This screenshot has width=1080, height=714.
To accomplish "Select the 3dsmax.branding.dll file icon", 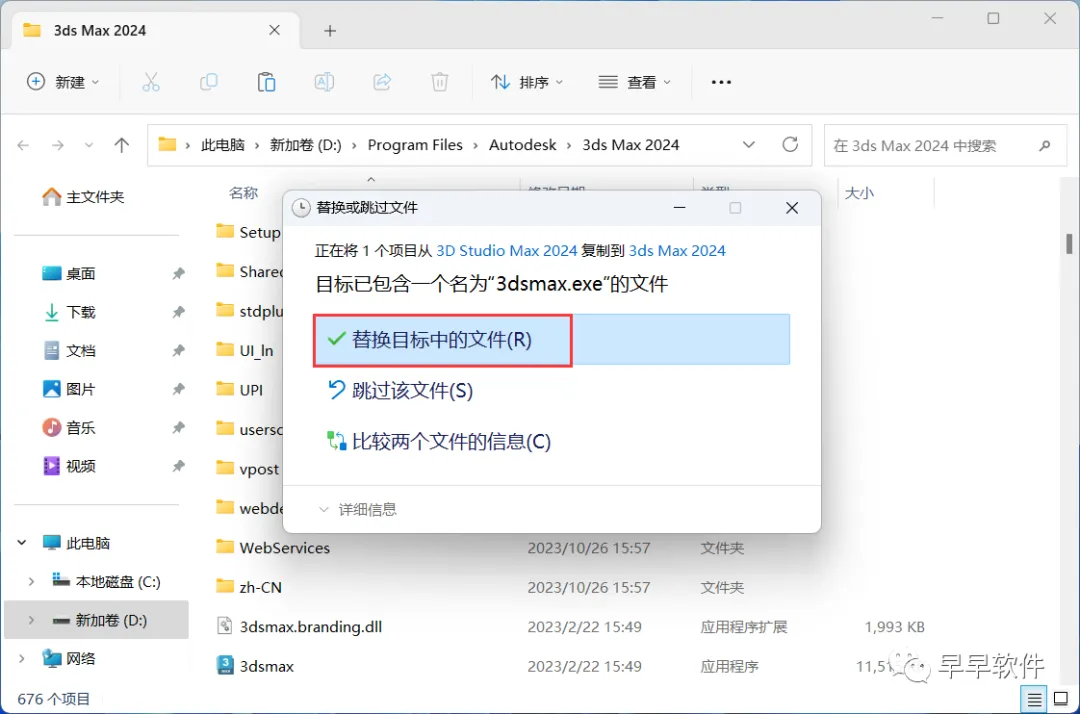I will tap(225, 626).
